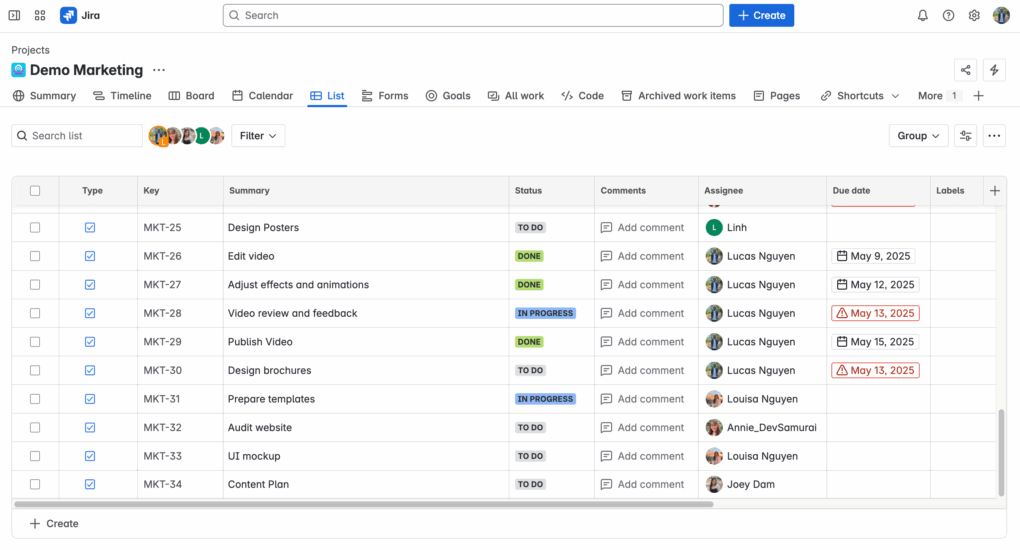This screenshot has width=1020, height=550.
Task: Open the notifications bell
Action: coord(922,15)
